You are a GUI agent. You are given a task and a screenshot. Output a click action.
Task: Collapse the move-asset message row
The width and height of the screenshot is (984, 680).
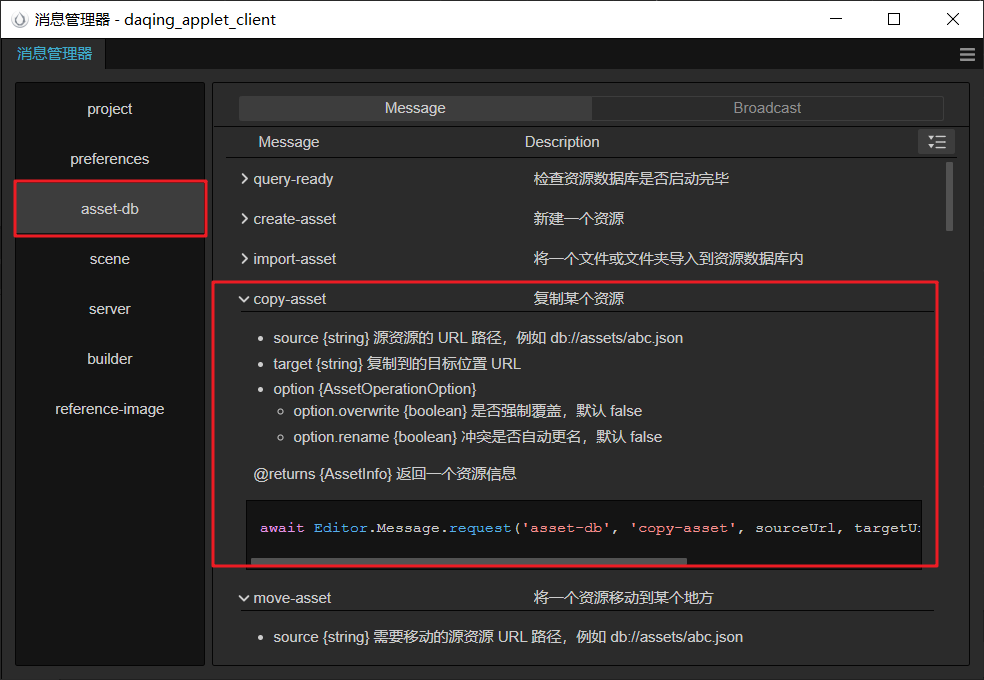click(244, 598)
